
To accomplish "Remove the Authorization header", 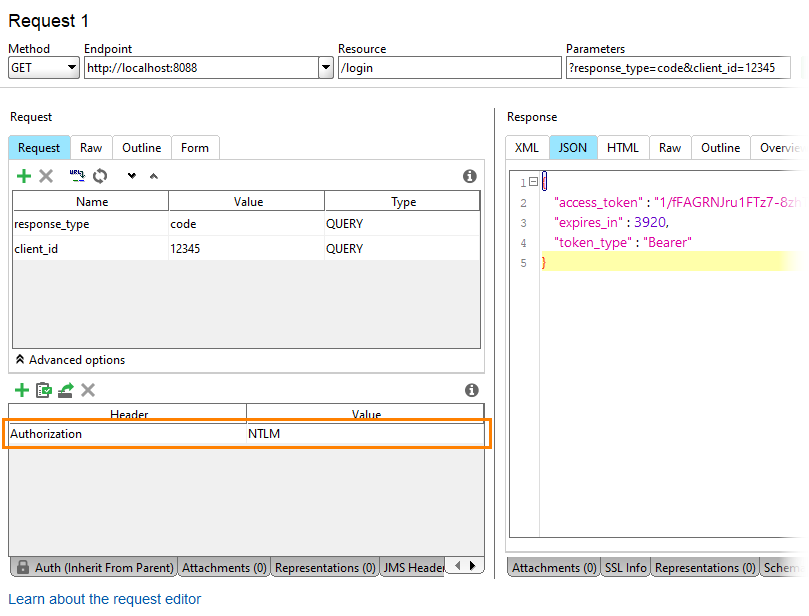I will [88, 390].
